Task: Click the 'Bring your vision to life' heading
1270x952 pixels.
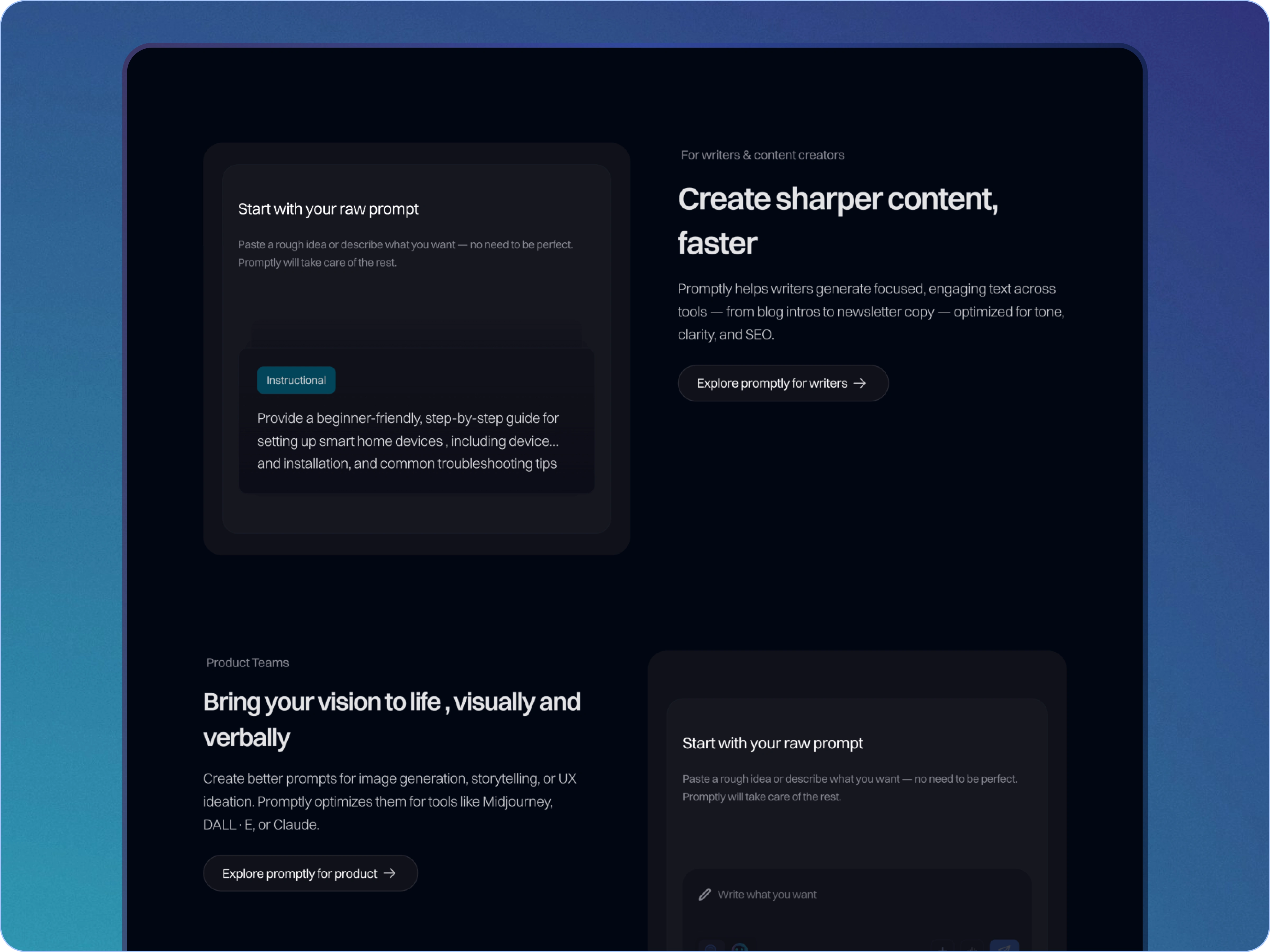Action: pyautogui.click(x=392, y=719)
